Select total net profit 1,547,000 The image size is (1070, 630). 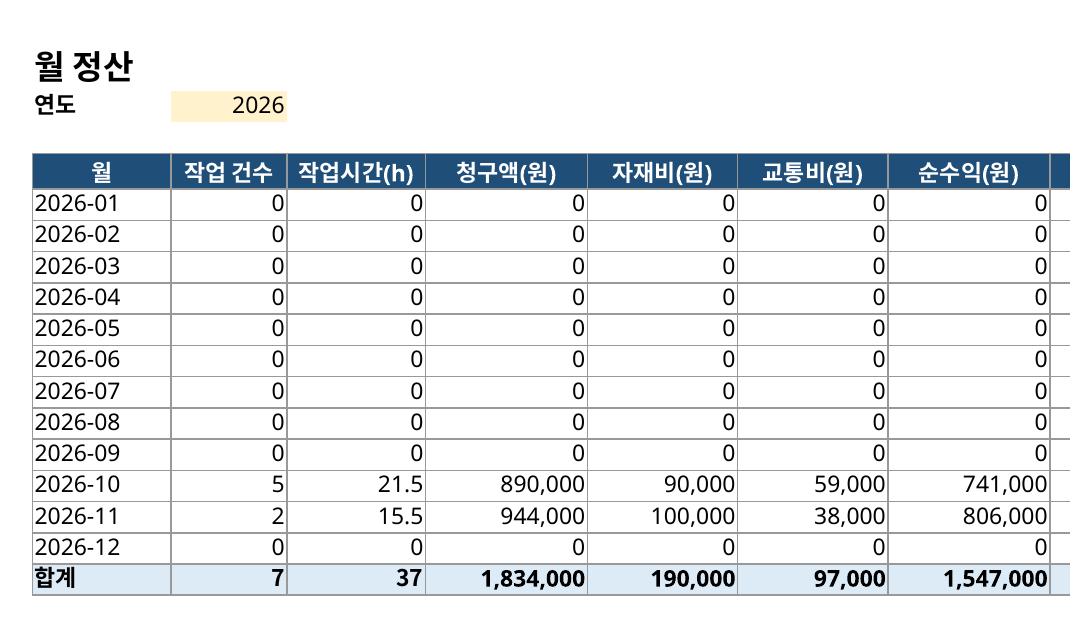pos(968,579)
